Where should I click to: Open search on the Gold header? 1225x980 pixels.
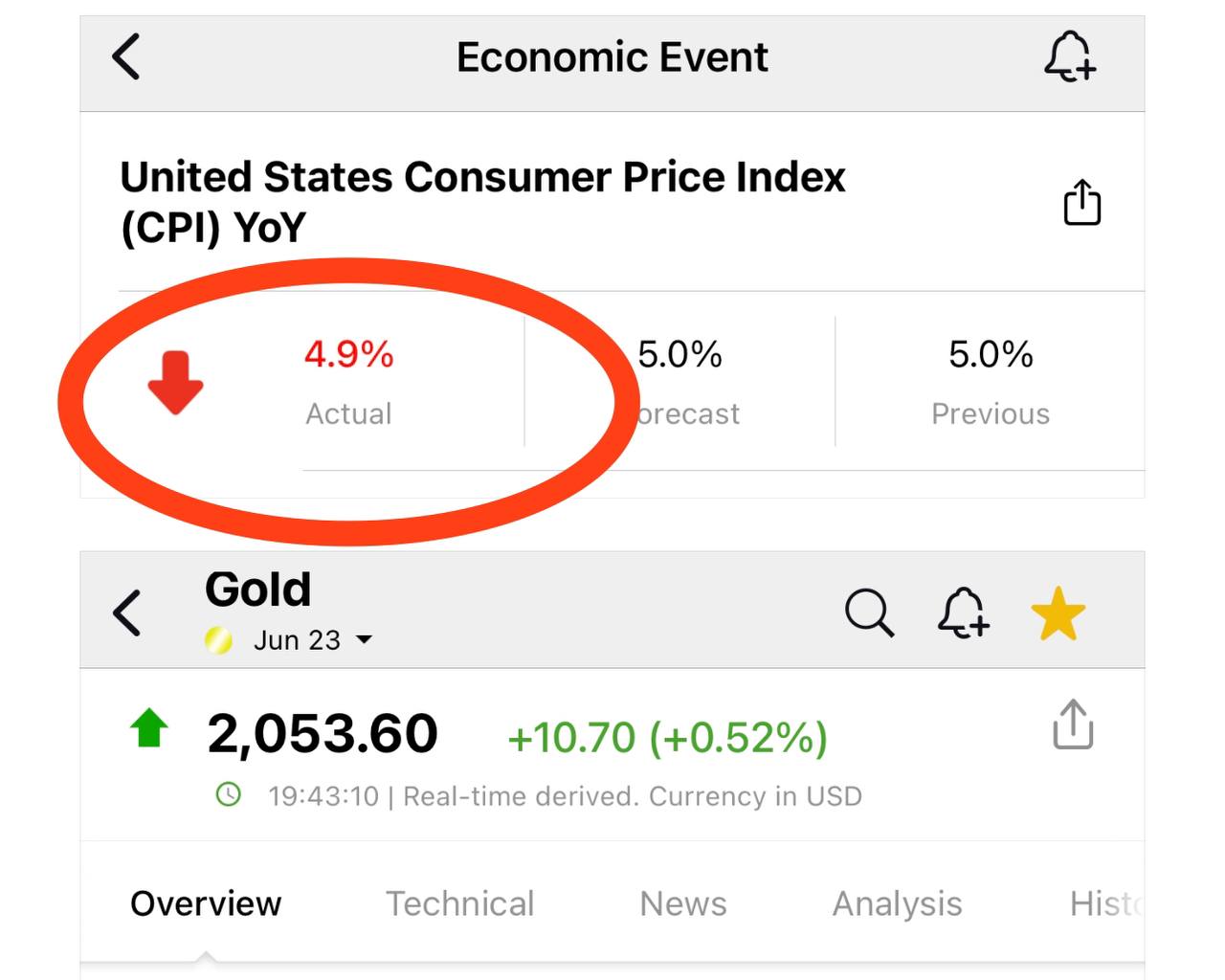click(869, 612)
